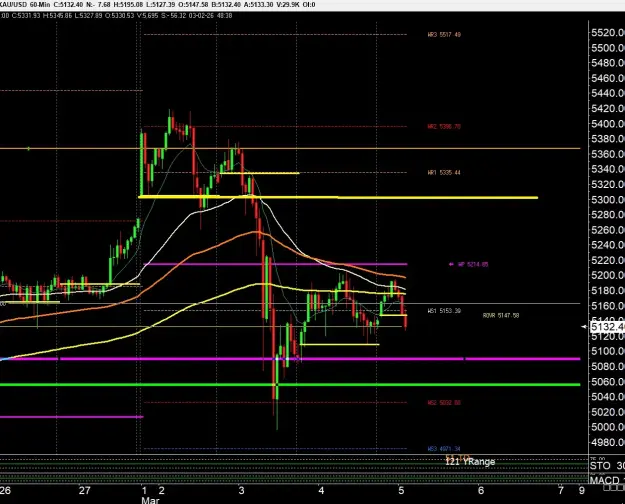Click the 4980.00 price axis label
The image size is (625, 504).
click(608, 442)
